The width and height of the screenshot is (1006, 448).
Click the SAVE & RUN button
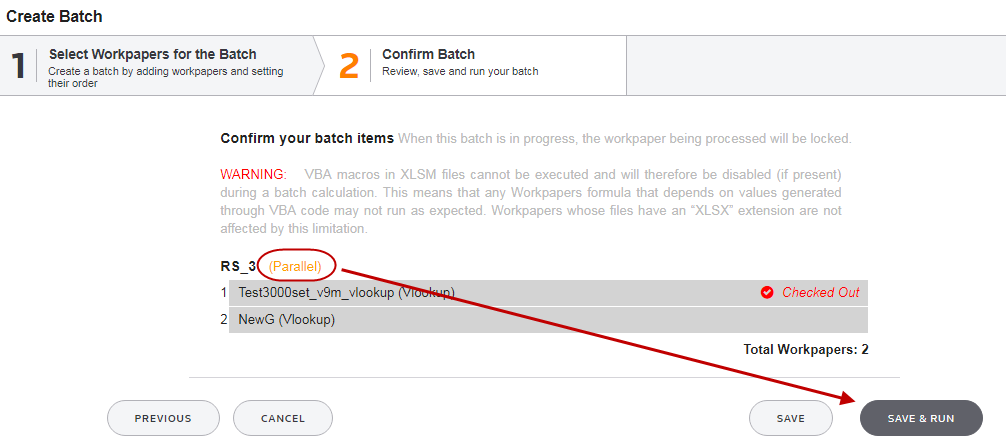(921, 418)
